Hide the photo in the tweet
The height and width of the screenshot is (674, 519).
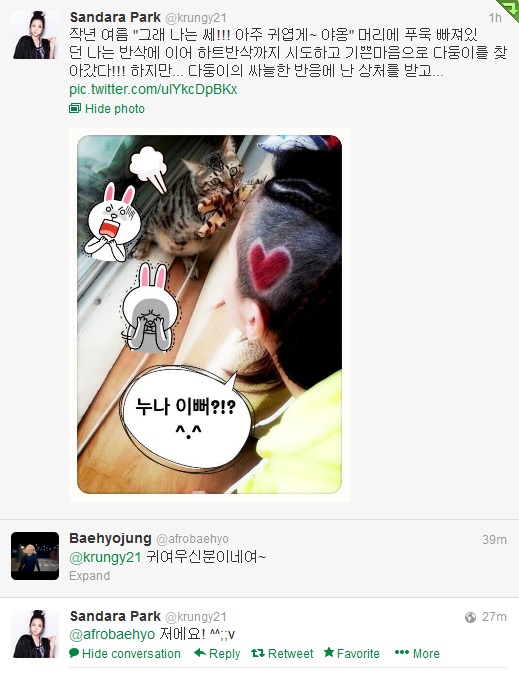pos(107,108)
